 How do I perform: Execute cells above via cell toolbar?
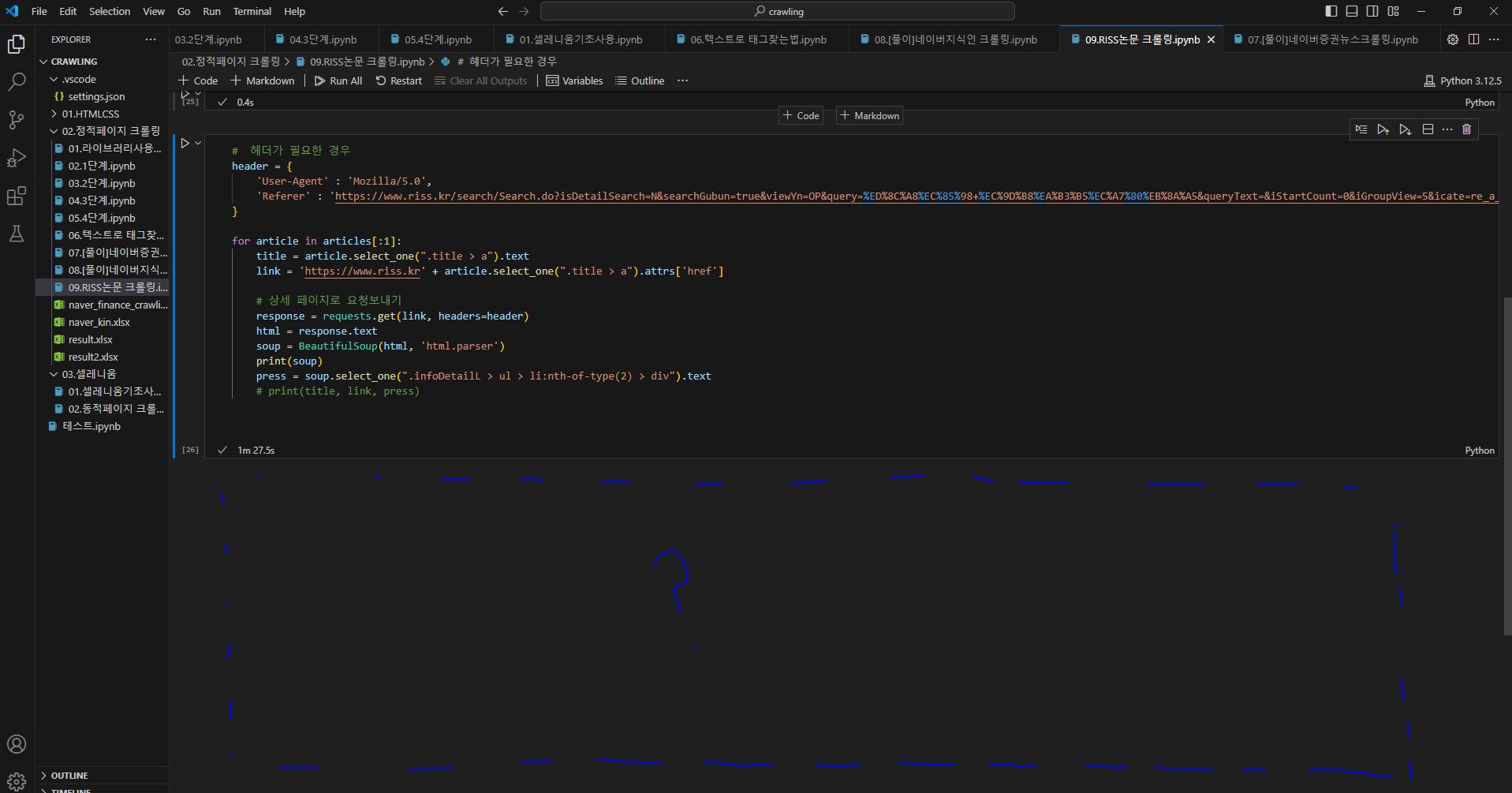1383,129
